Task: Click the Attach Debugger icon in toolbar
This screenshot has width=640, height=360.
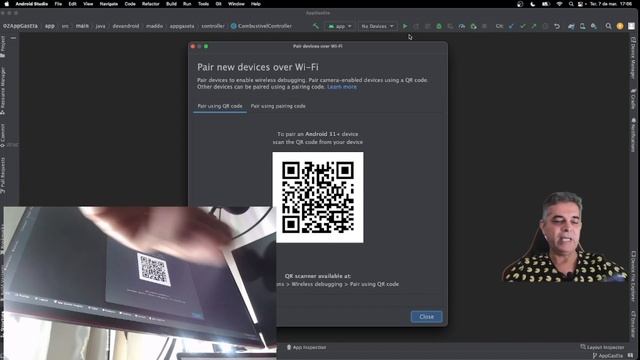Action: pos(473,26)
